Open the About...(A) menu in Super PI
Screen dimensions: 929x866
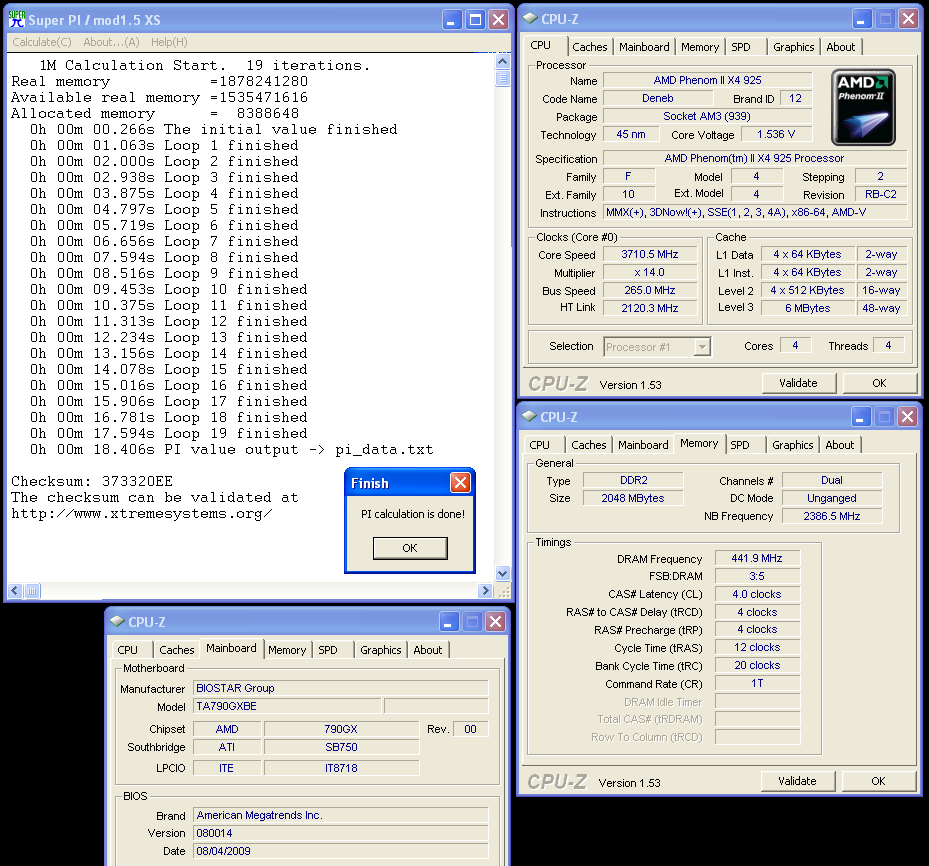pyautogui.click(x=111, y=42)
